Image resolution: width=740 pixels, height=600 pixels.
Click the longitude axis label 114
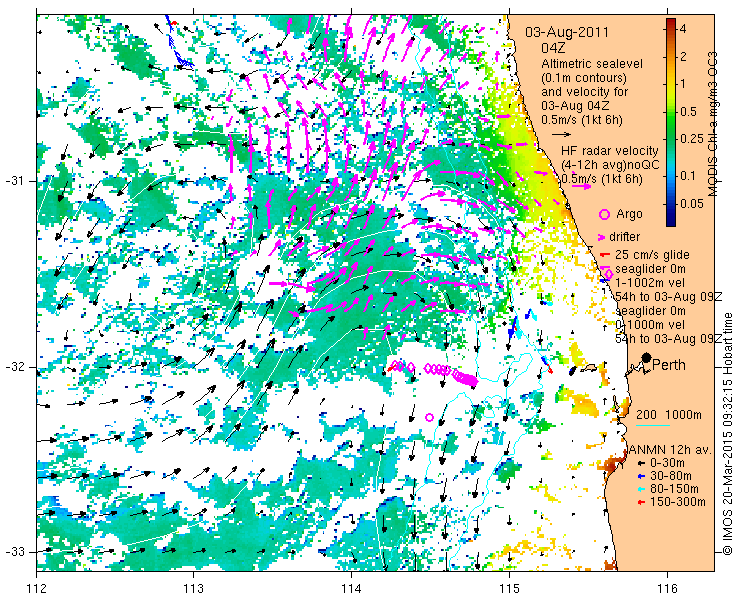tap(351, 588)
